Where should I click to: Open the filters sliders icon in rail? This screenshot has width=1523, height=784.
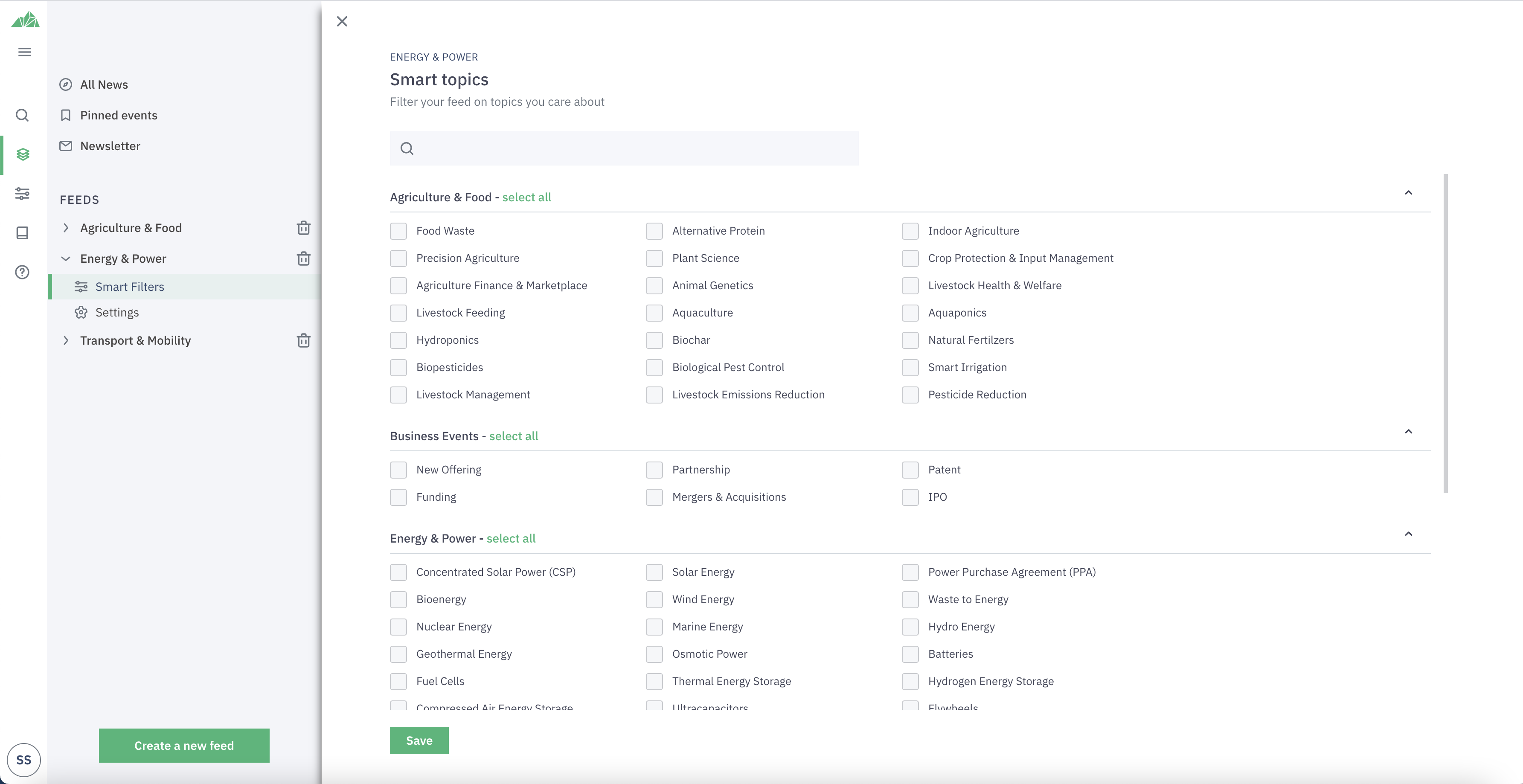23,193
